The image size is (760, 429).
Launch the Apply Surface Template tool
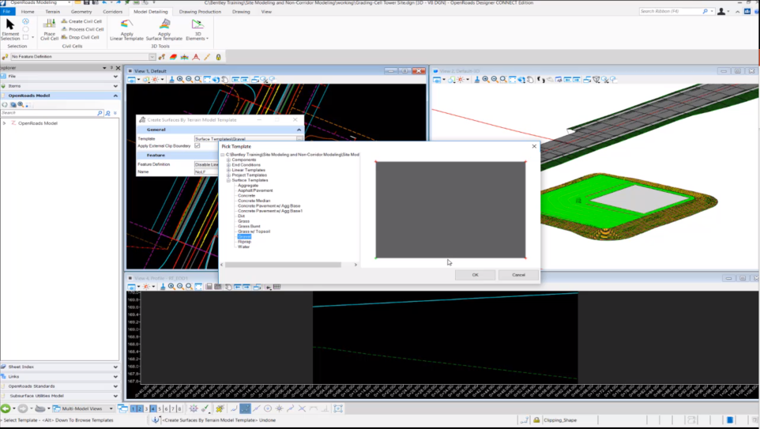pos(164,30)
